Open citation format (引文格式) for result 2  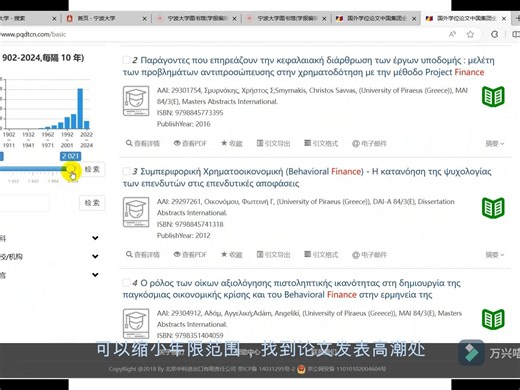[321, 143]
